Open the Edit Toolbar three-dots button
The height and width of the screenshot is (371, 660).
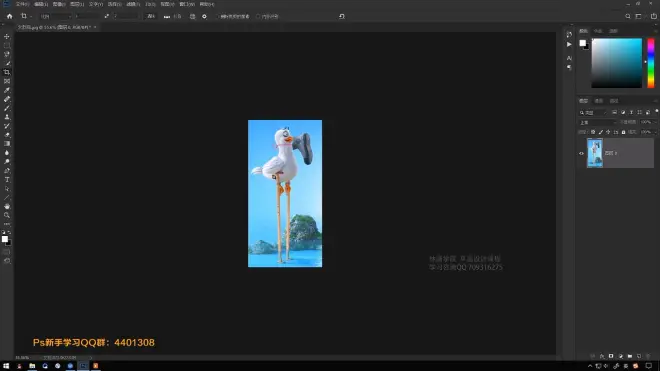click(7, 224)
